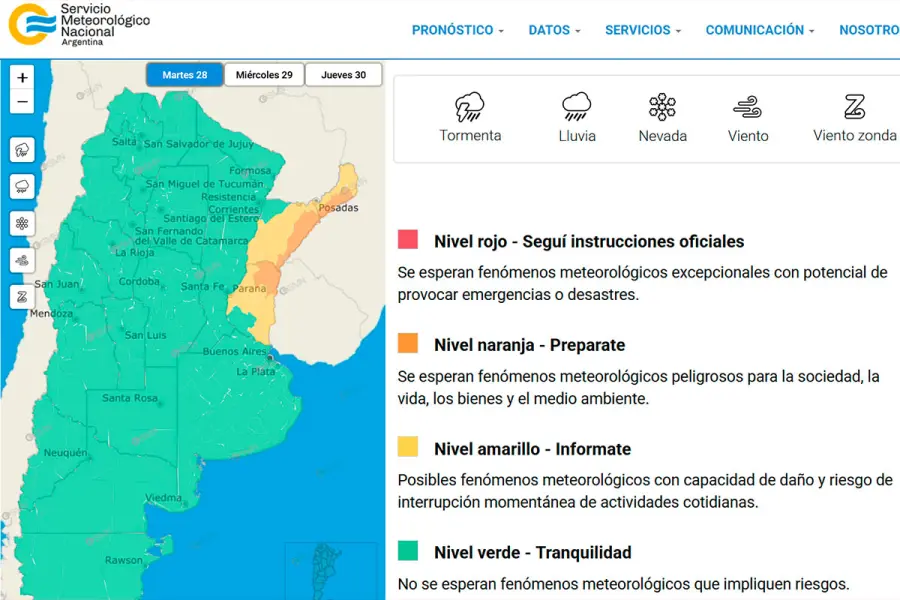
Task: Click the yellow level color swatch
Action: (x=408, y=447)
